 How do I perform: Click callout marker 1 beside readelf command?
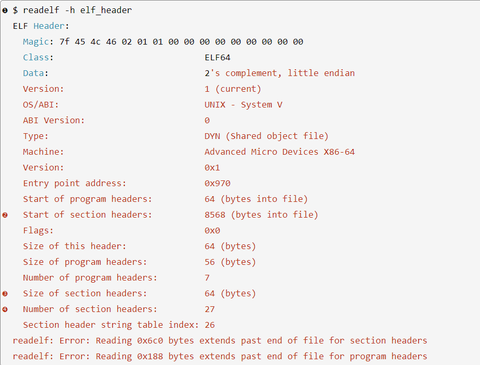5,10
